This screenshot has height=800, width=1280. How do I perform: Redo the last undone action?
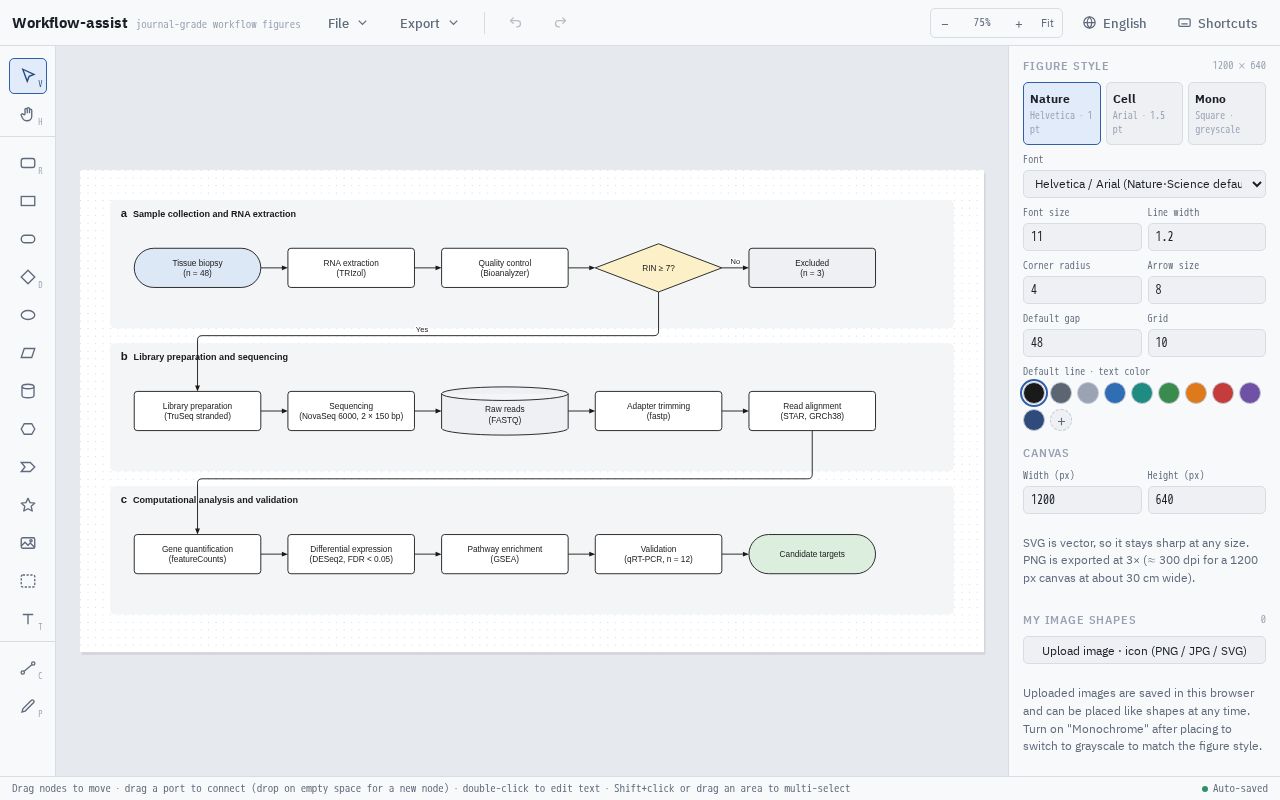tap(560, 23)
